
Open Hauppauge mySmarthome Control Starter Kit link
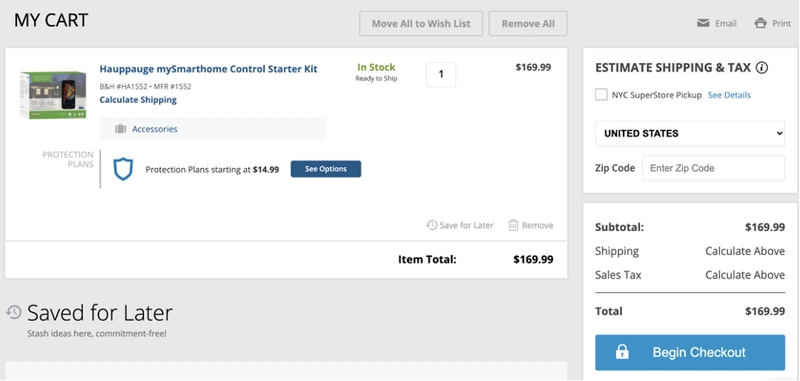tap(208, 69)
